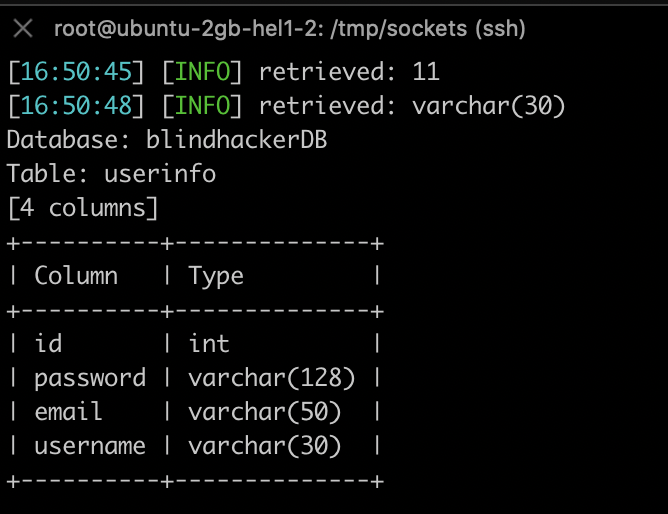Close the ssh terminal tab
This screenshot has height=514, width=668.
pyautogui.click(x=23, y=29)
